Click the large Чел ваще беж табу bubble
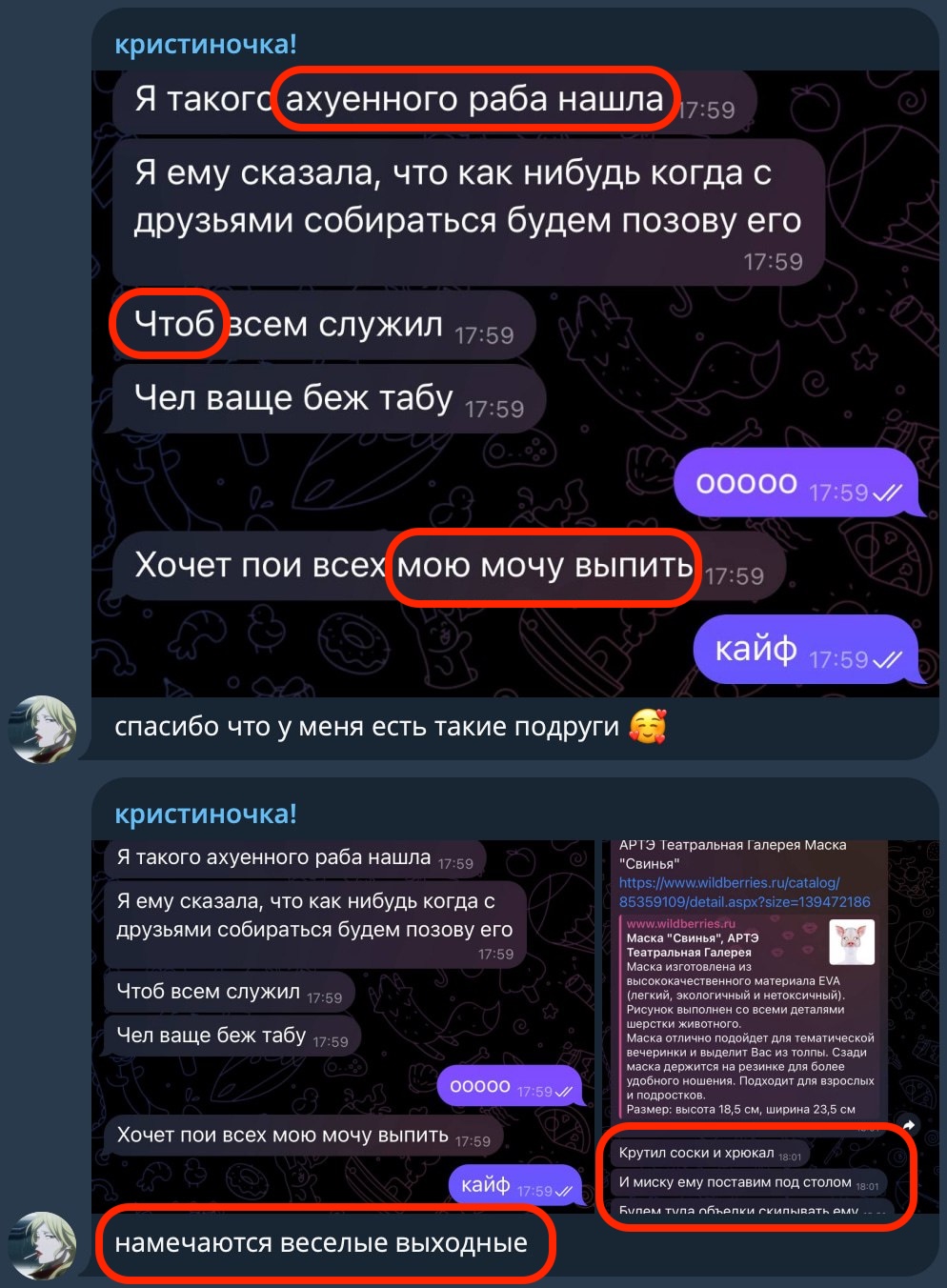 pos(329,398)
